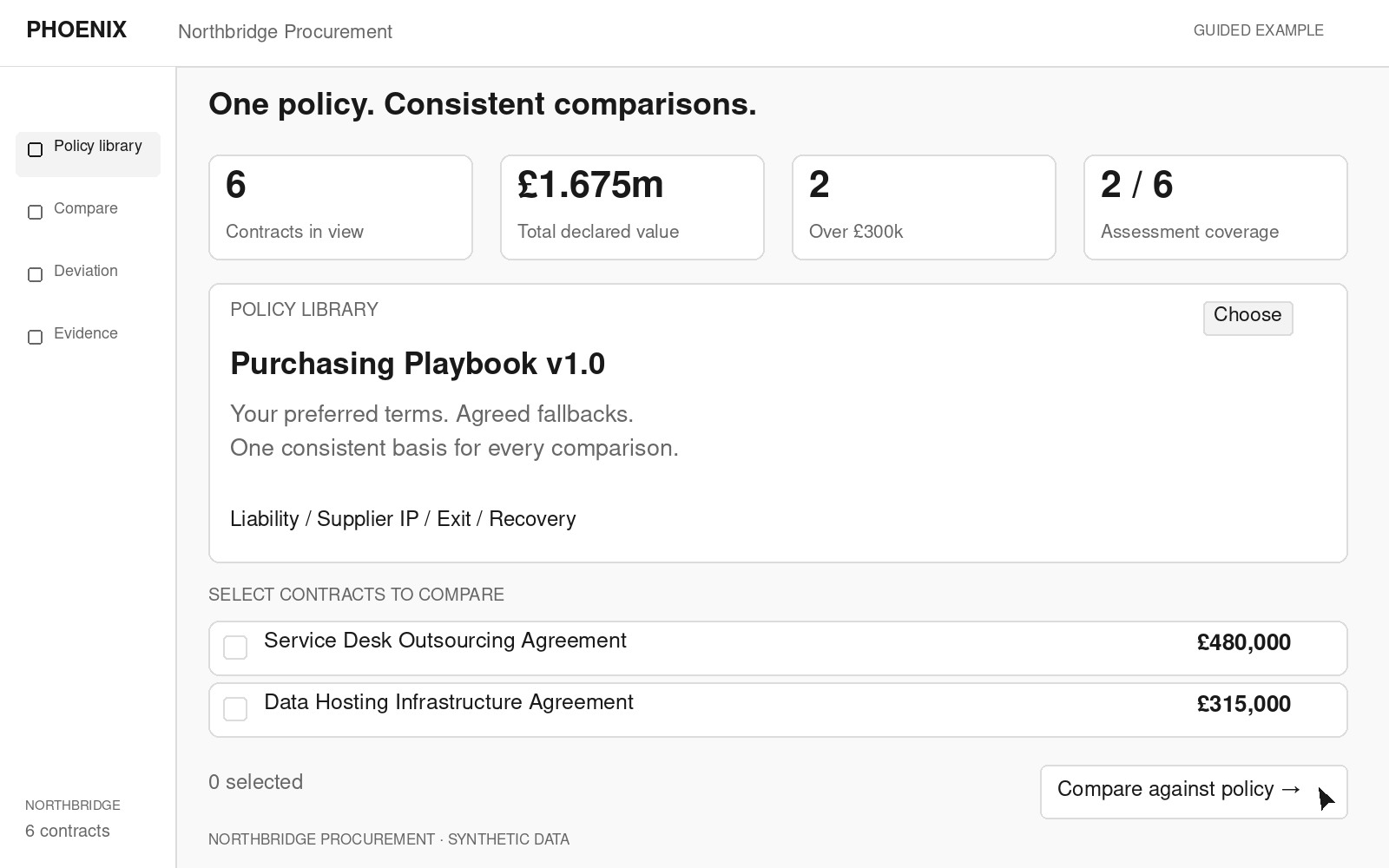
Task: Select the Over £300k stat card
Action: coord(924,207)
